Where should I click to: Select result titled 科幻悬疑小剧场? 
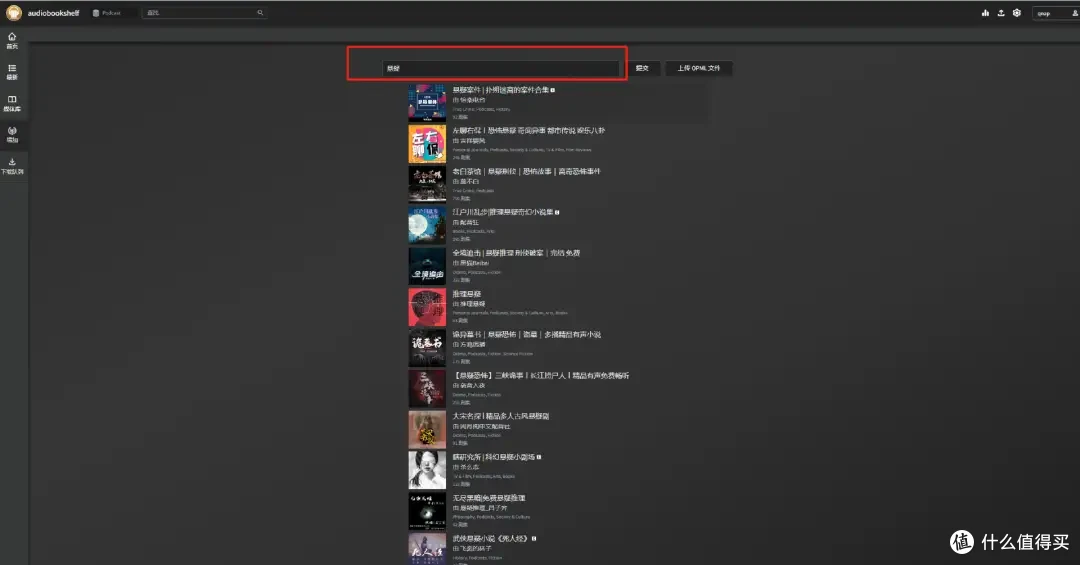point(493,457)
